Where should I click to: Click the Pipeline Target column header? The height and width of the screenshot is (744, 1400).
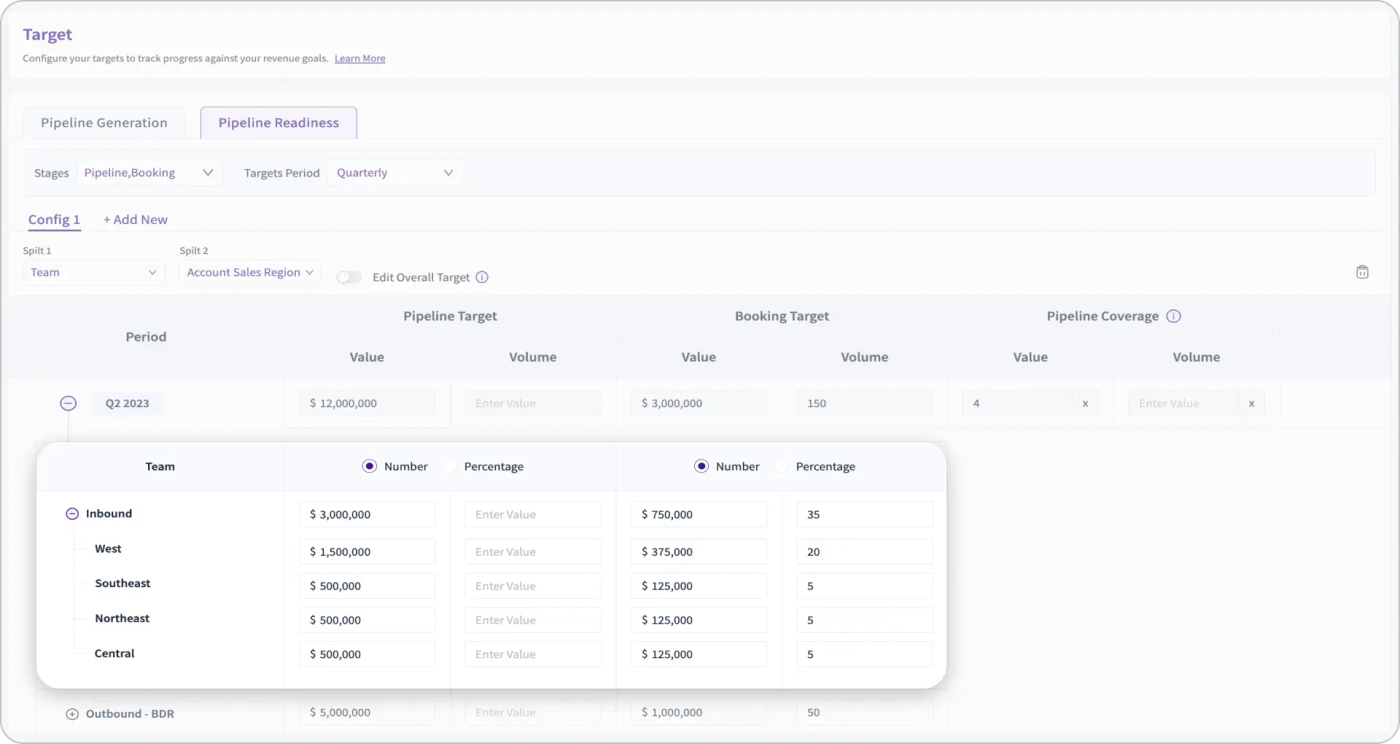coord(450,316)
